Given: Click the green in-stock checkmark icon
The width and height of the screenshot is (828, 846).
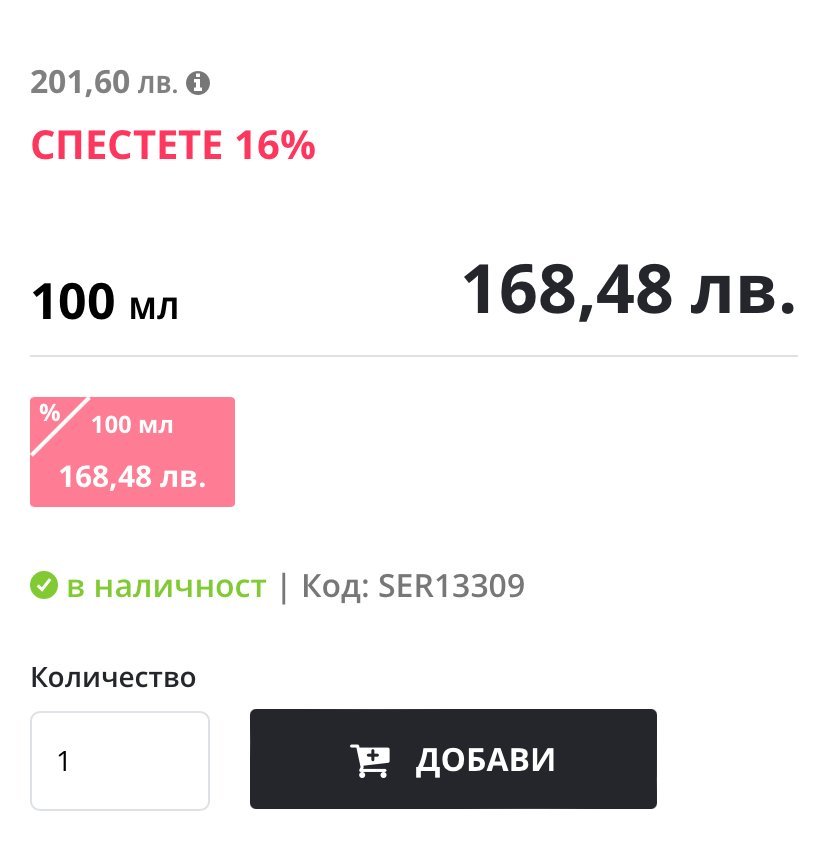Looking at the screenshot, I should point(43,586).
